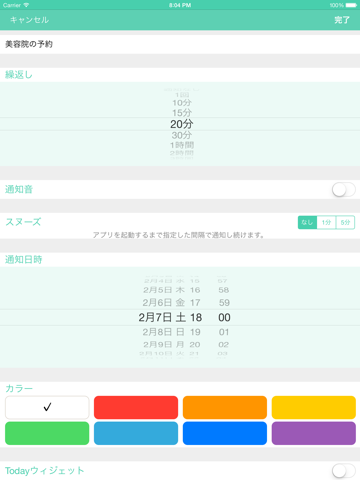Tap the 通知日時 section header

pyautogui.click(x=23, y=259)
